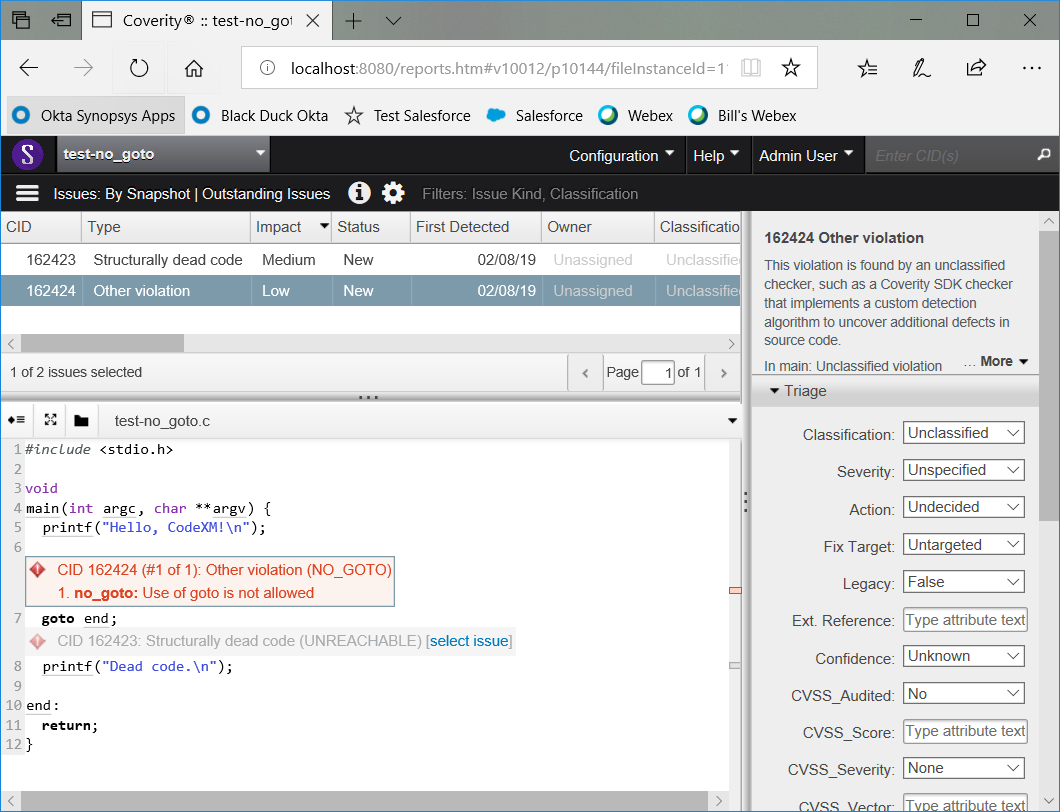
Task: Open view settings gear
Action: [x=393, y=193]
